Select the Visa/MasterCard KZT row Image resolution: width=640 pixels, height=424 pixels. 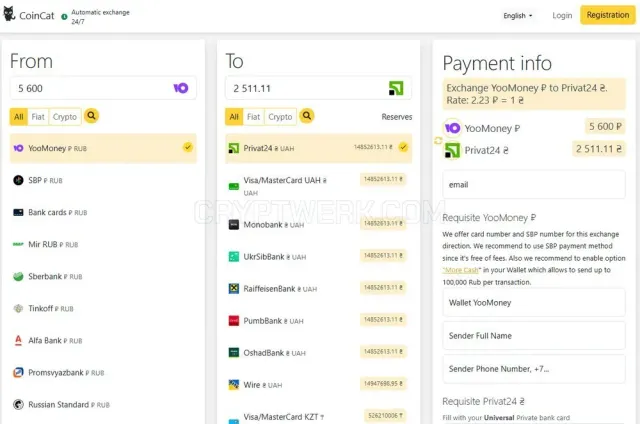coord(318,417)
